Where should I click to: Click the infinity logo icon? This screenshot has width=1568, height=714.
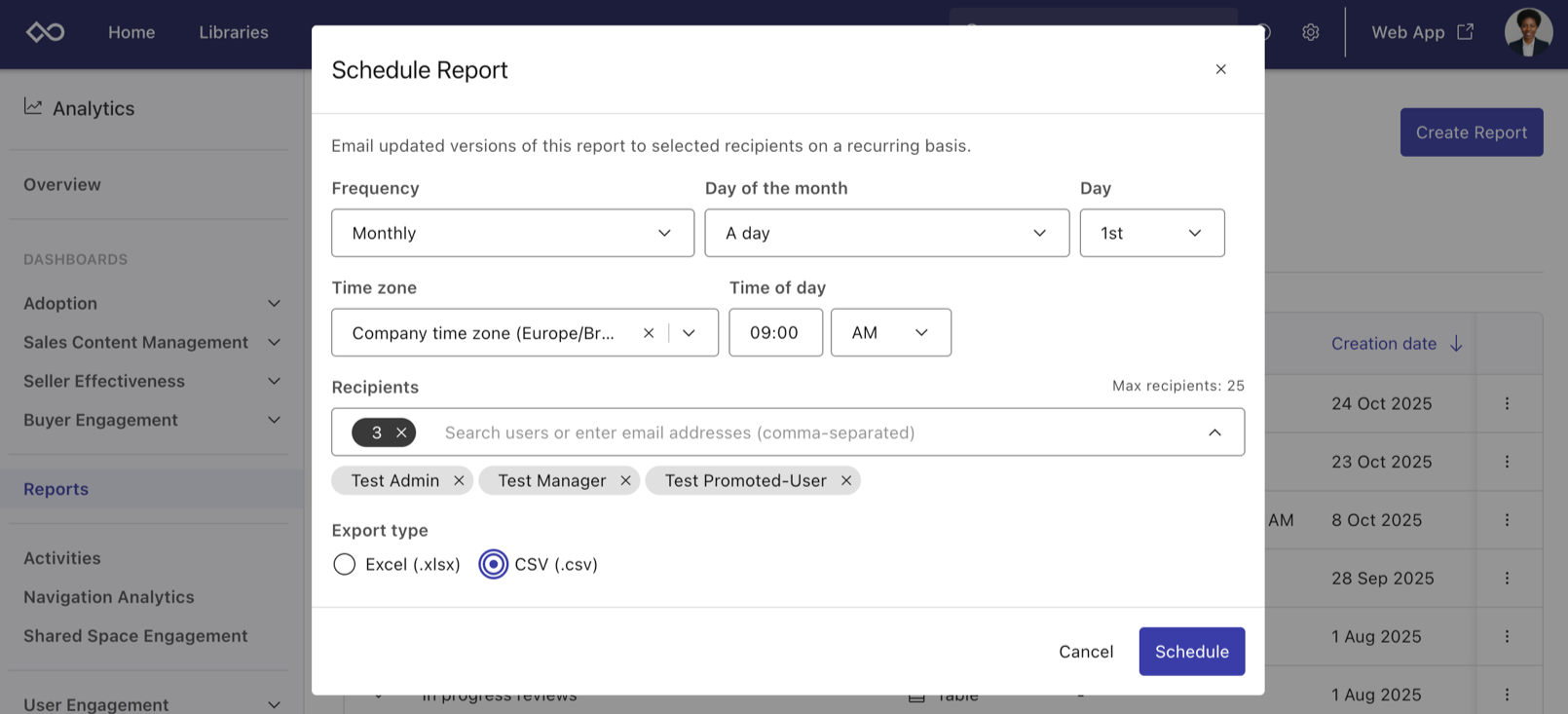coord(45,32)
